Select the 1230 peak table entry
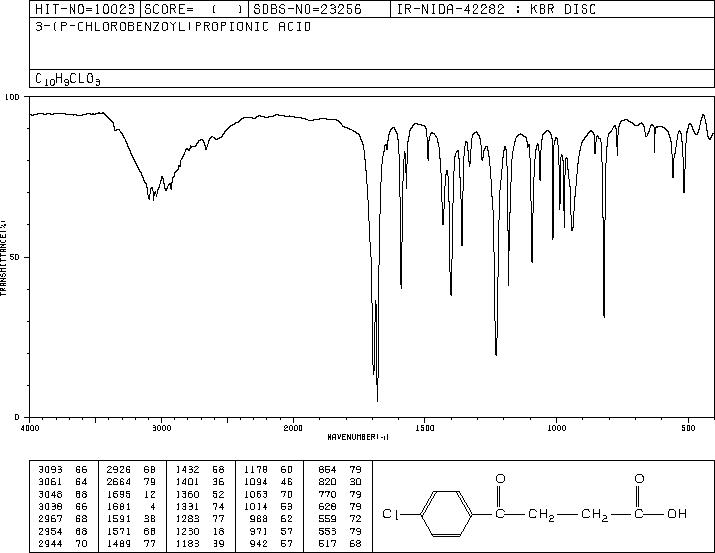715x553 pixels. 200,531
